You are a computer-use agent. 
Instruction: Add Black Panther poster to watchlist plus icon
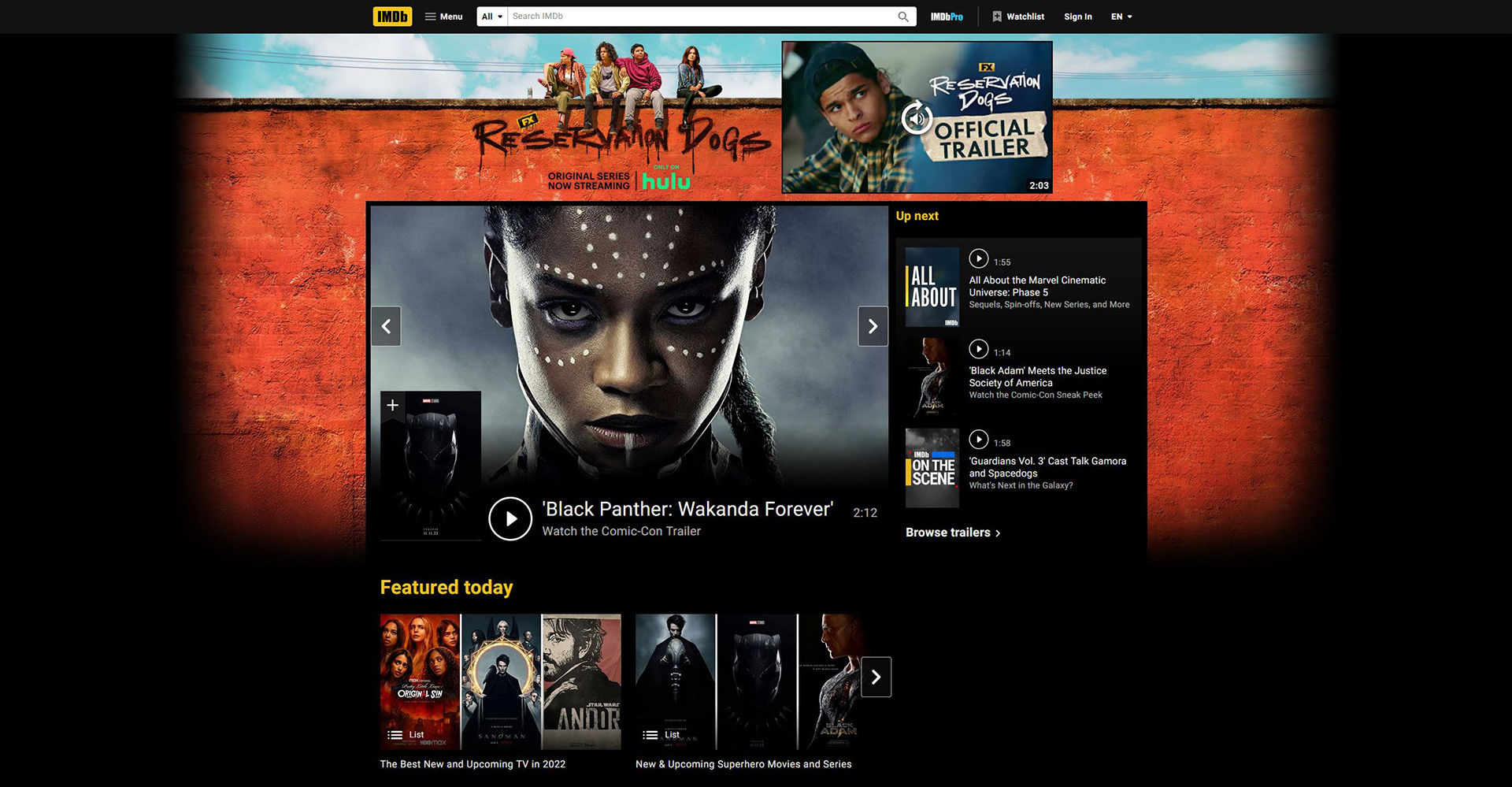(392, 405)
